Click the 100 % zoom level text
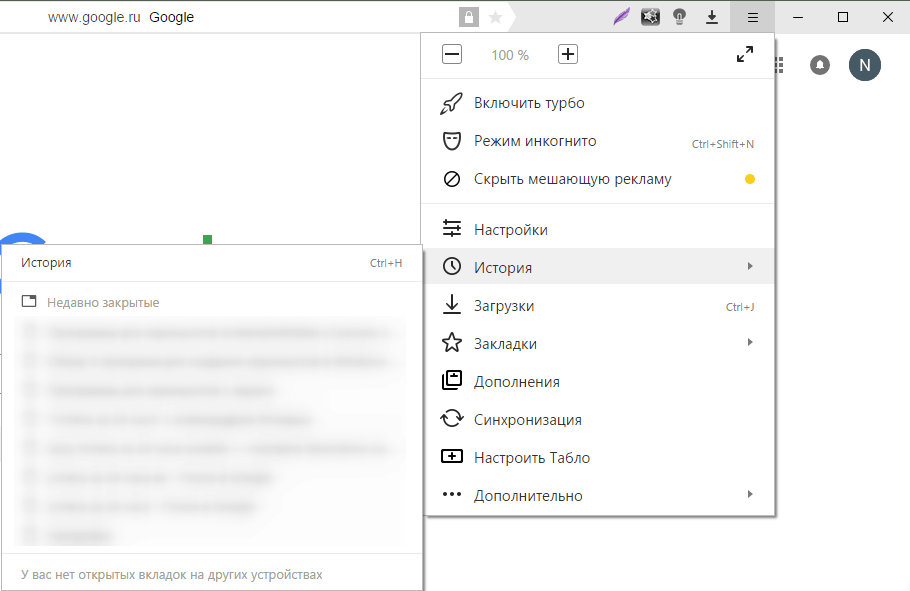This screenshot has height=591, width=910. 510,55
